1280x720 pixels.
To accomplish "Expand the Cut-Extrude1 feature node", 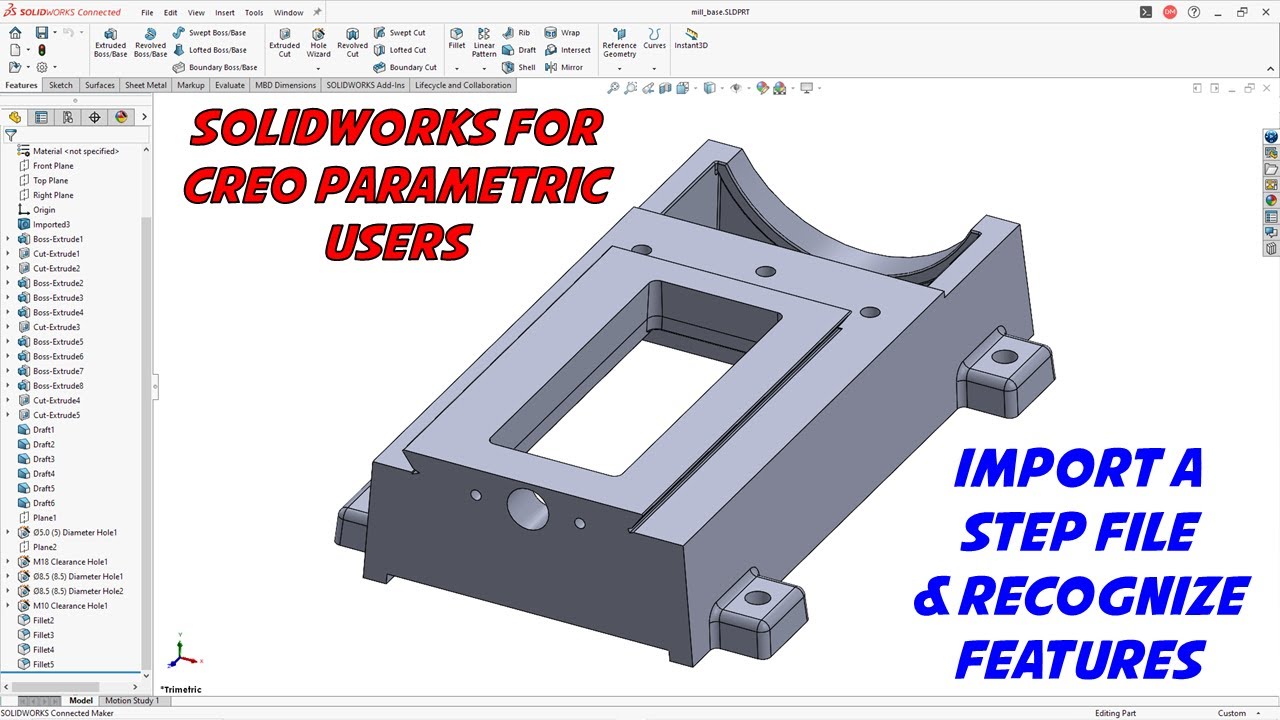I will coord(8,254).
